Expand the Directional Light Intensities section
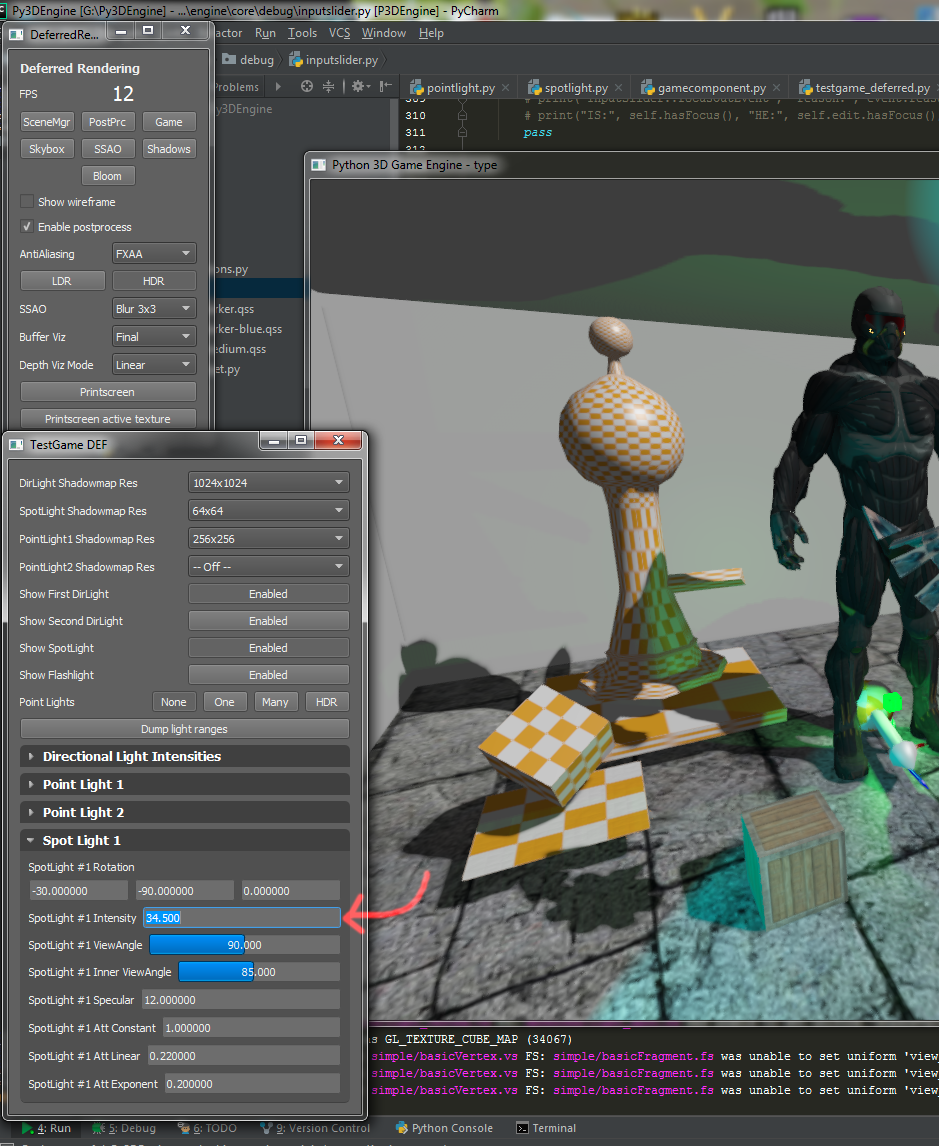Viewport: 939px width, 1146px height. 185,756
